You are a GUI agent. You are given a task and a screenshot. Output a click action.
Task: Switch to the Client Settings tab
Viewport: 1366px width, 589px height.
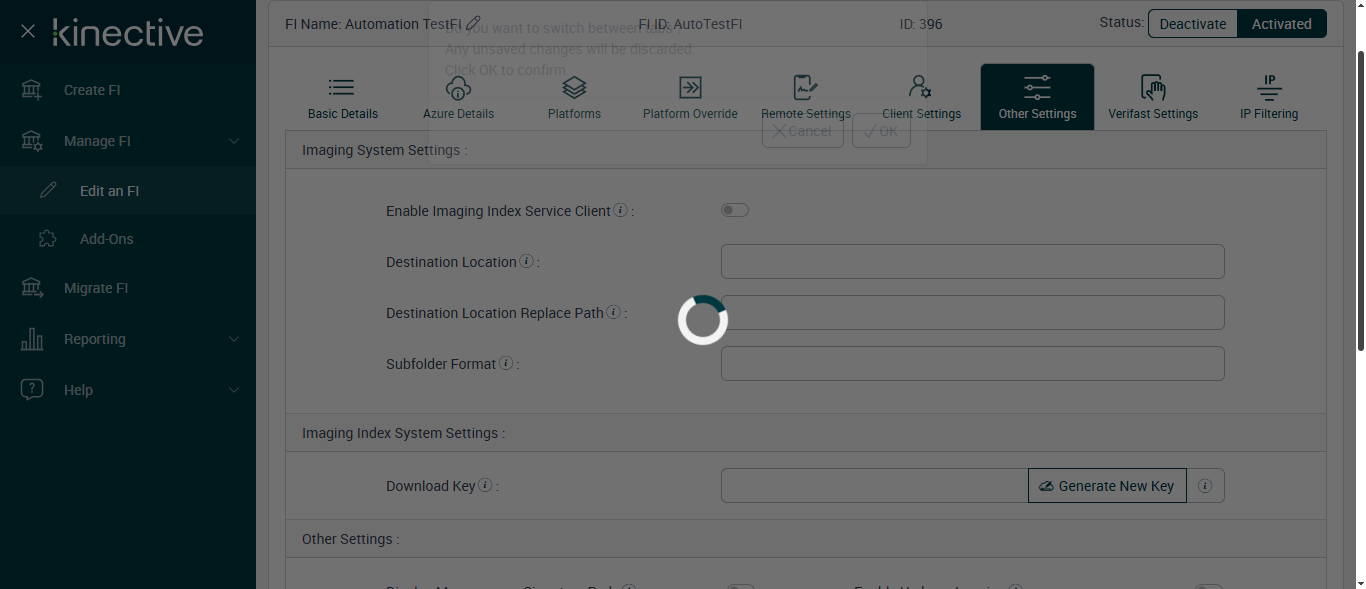(x=922, y=97)
